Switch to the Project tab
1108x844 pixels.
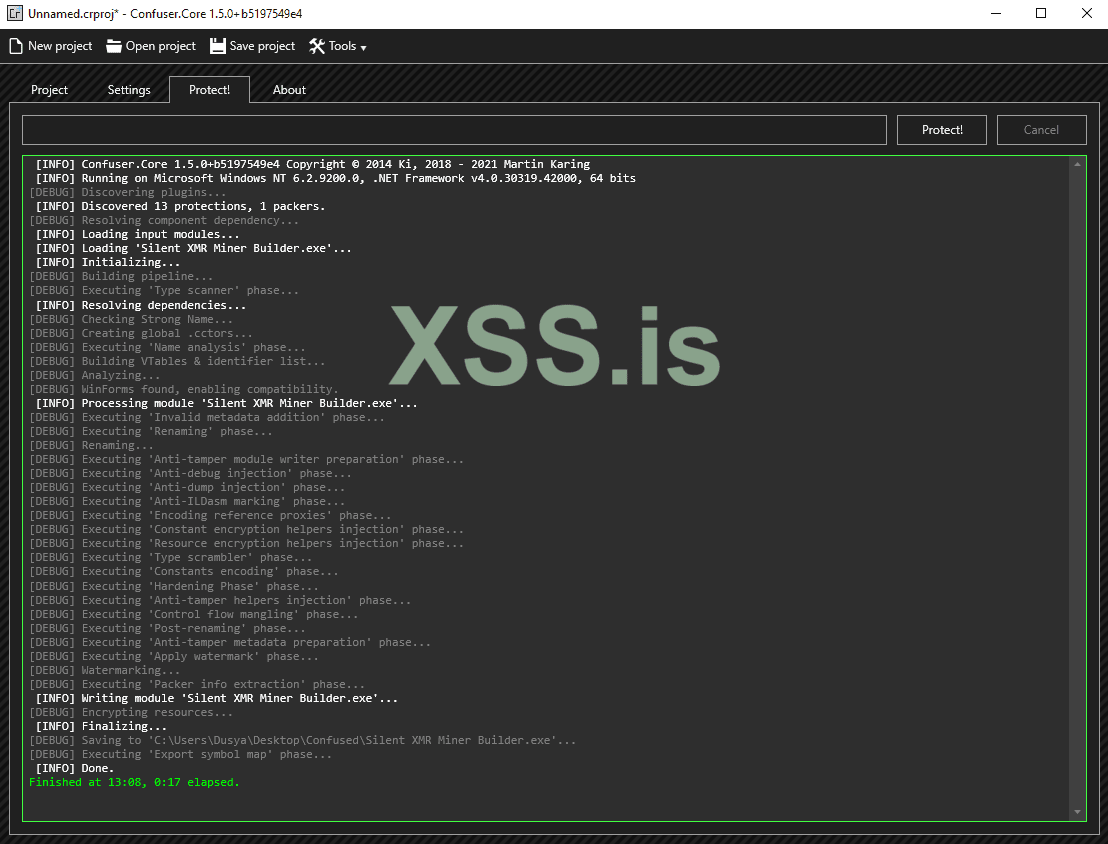[49, 90]
